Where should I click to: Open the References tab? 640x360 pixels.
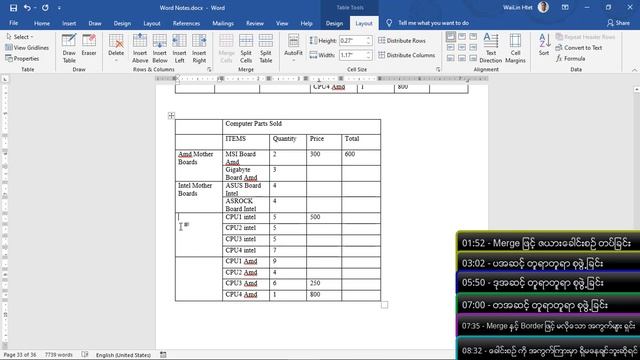click(186, 23)
